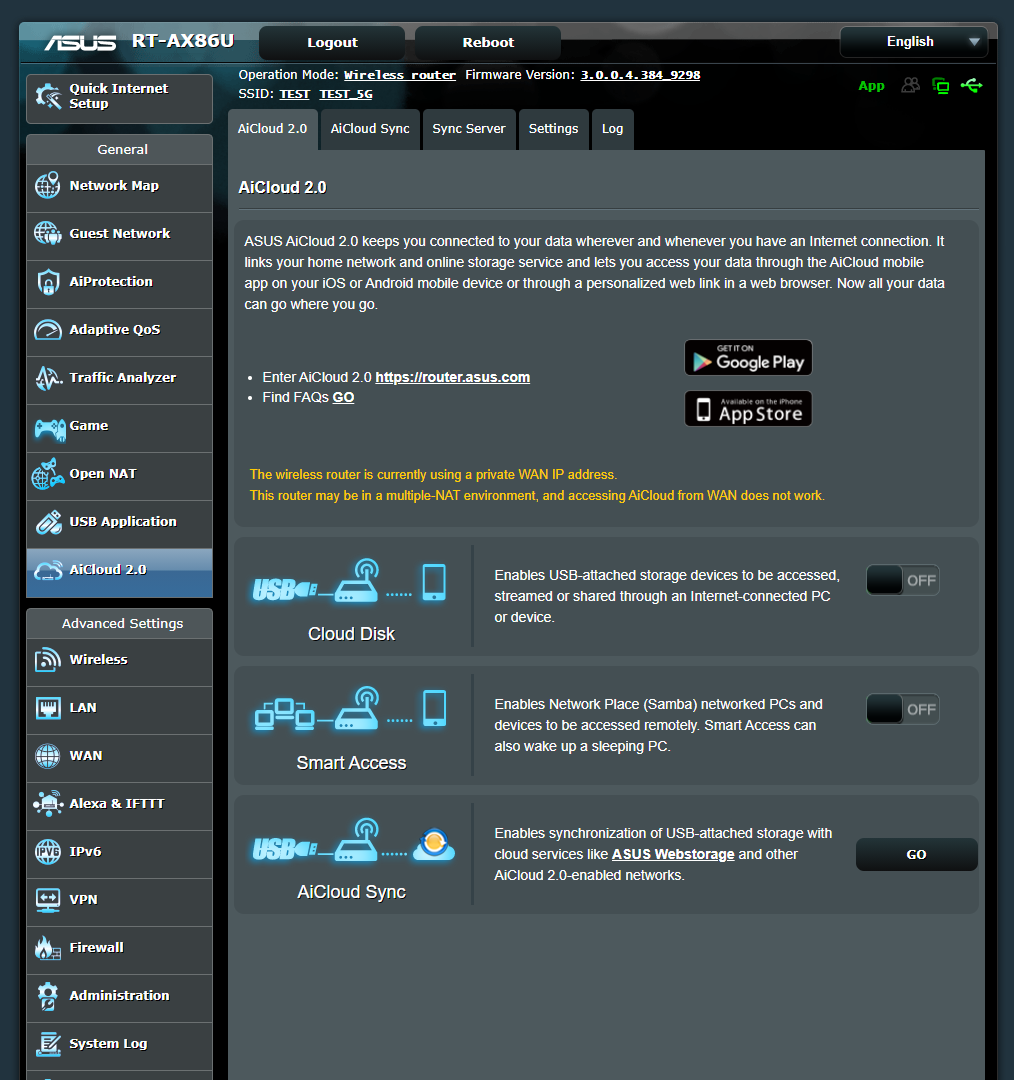Screen dimensions: 1014x1080
Task: Open the https://router.asus.com link
Action: coord(452,377)
